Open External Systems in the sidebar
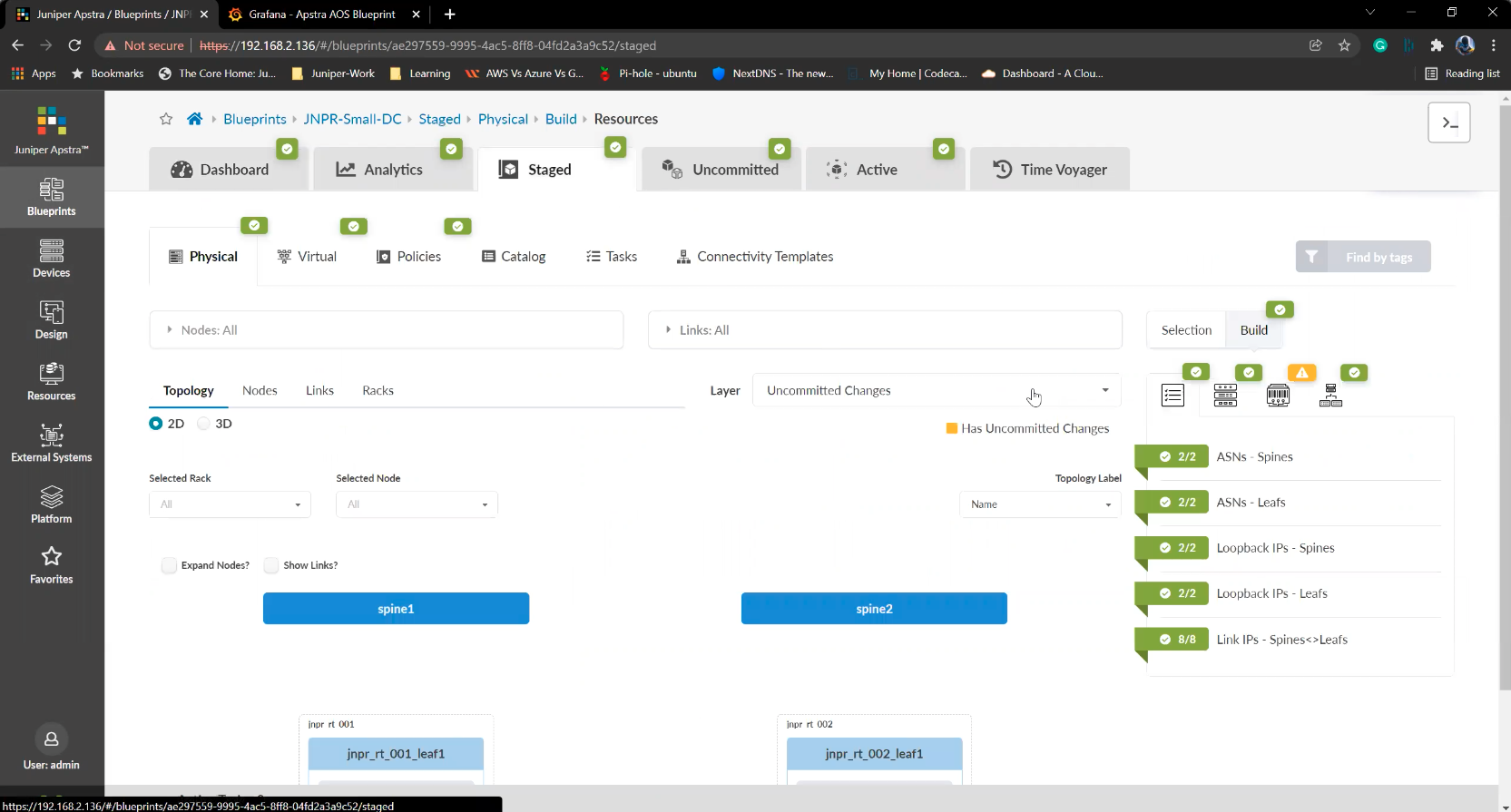 (52, 444)
